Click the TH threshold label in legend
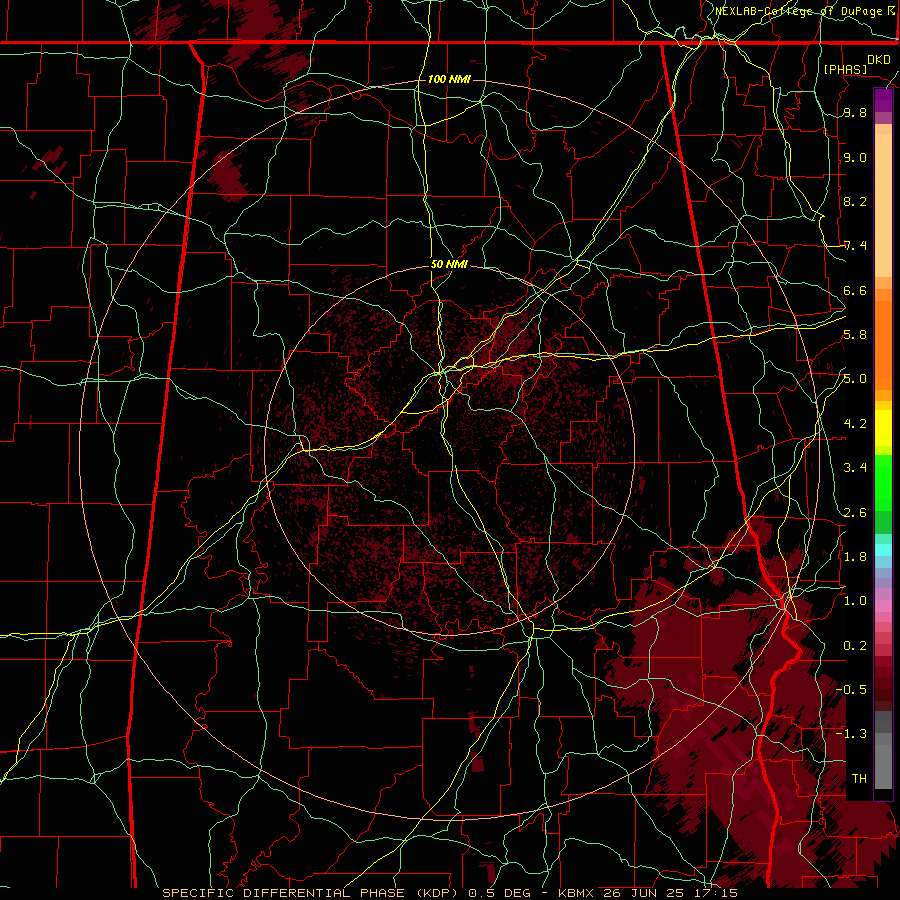 pos(859,778)
